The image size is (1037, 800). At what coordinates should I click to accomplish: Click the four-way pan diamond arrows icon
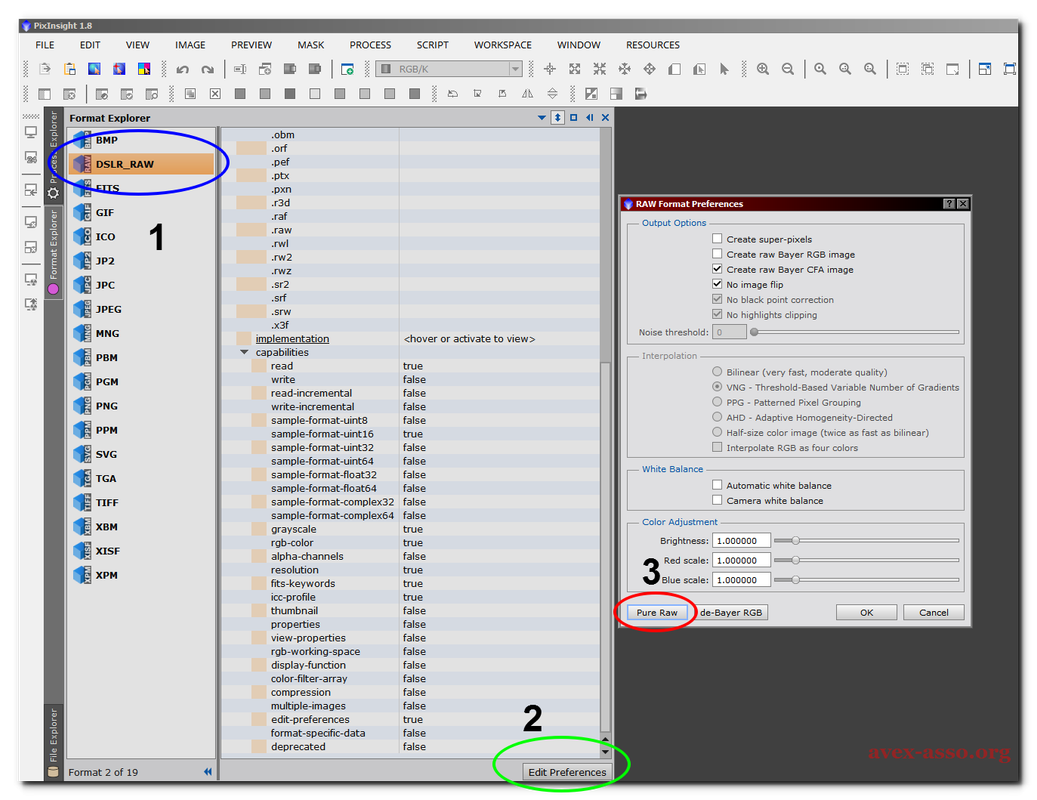point(649,69)
